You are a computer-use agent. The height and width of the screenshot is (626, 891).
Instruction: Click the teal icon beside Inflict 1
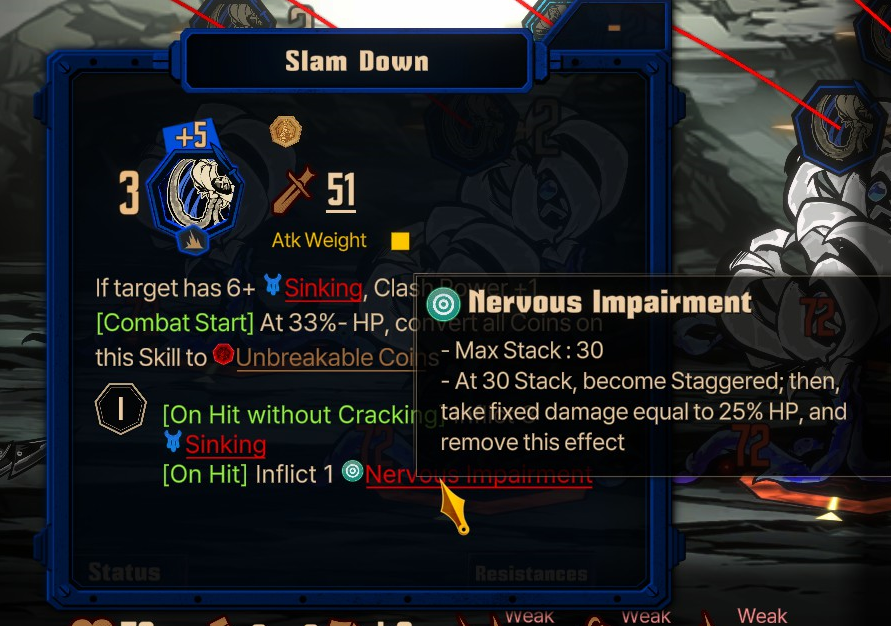[x=352, y=471]
